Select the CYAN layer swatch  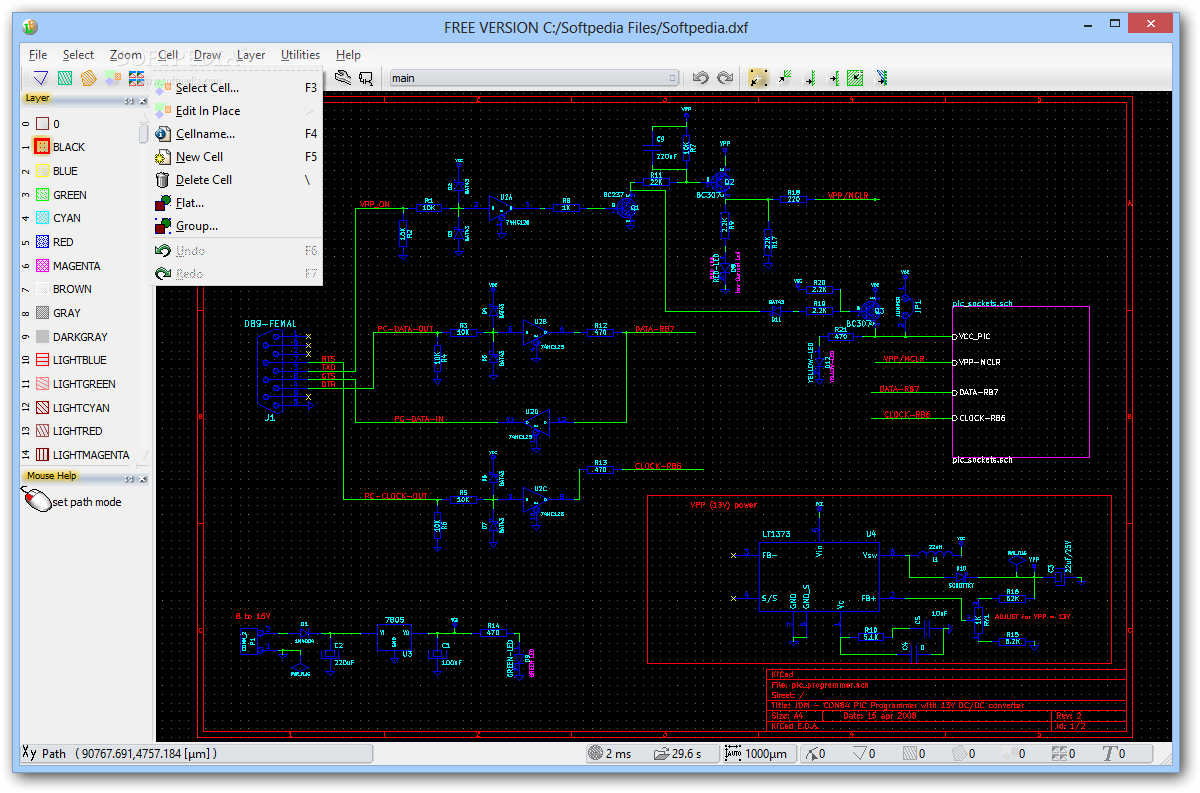(42, 218)
